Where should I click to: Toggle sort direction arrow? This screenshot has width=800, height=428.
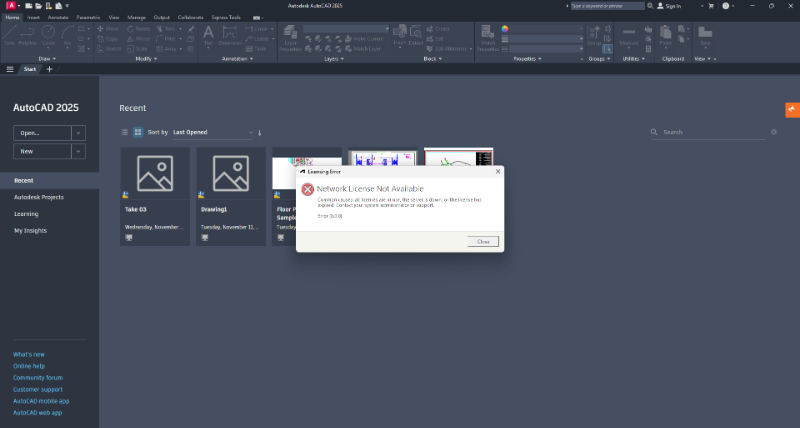(260, 133)
